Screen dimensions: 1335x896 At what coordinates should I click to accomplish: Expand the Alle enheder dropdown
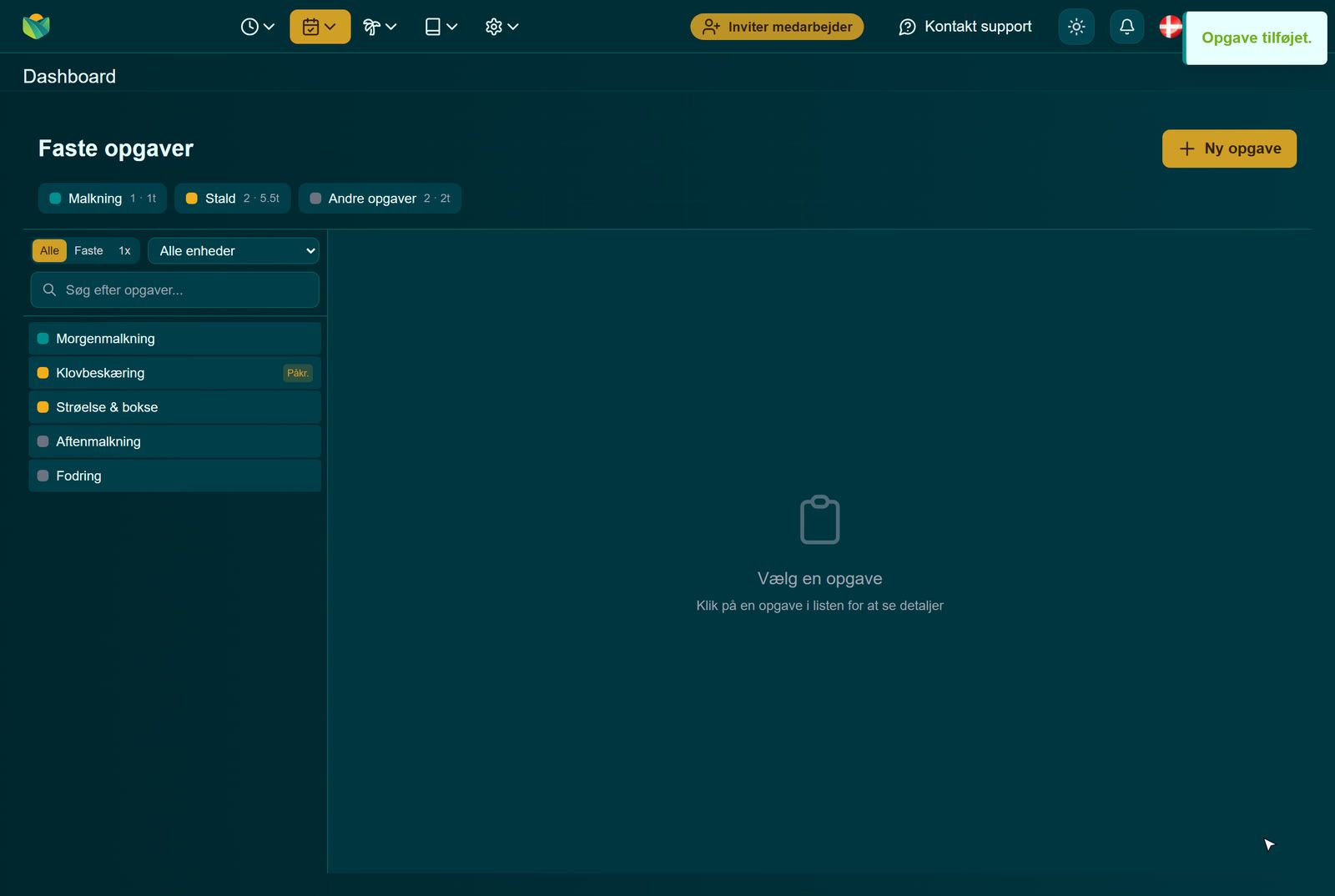(x=234, y=251)
